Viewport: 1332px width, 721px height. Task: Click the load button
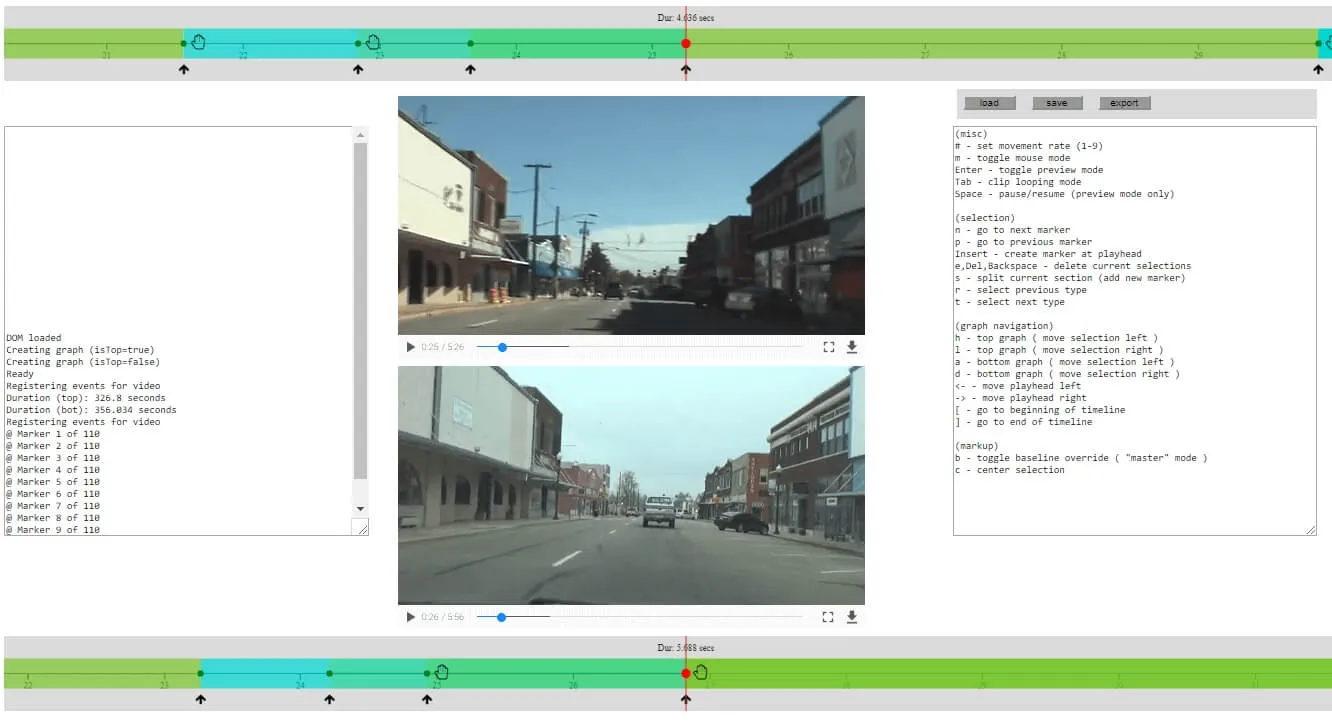coord(989,103)
